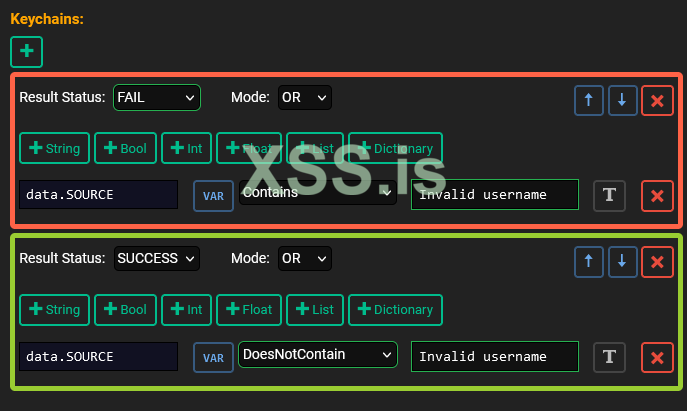This screenshot has height=411, width=687.
Task: Delete the FAIL keychain
Action: click(x=657, y=100)
